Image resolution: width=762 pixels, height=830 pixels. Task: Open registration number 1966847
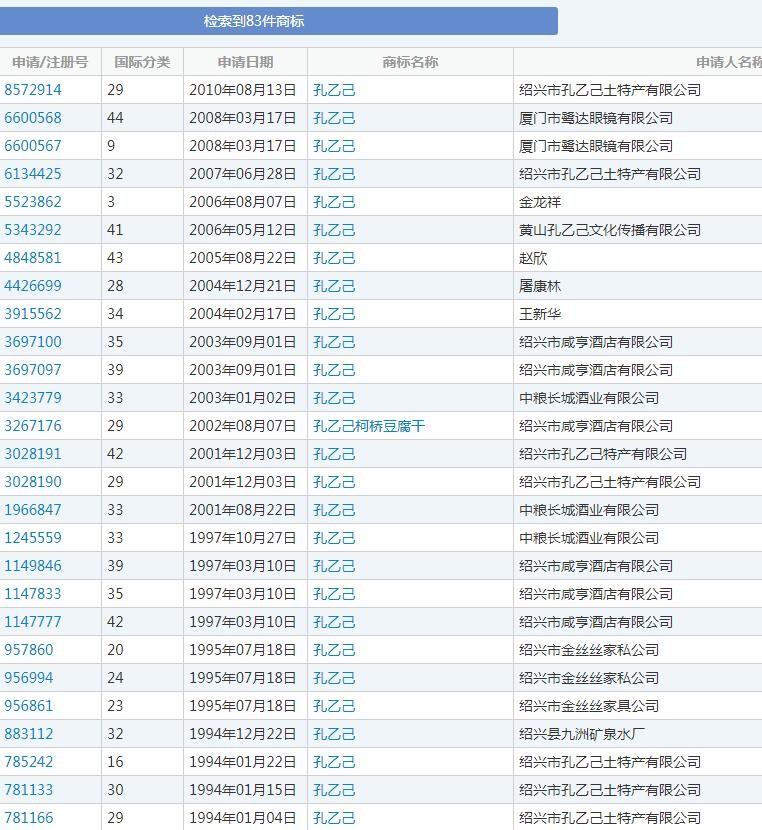(x=33, y=510)
